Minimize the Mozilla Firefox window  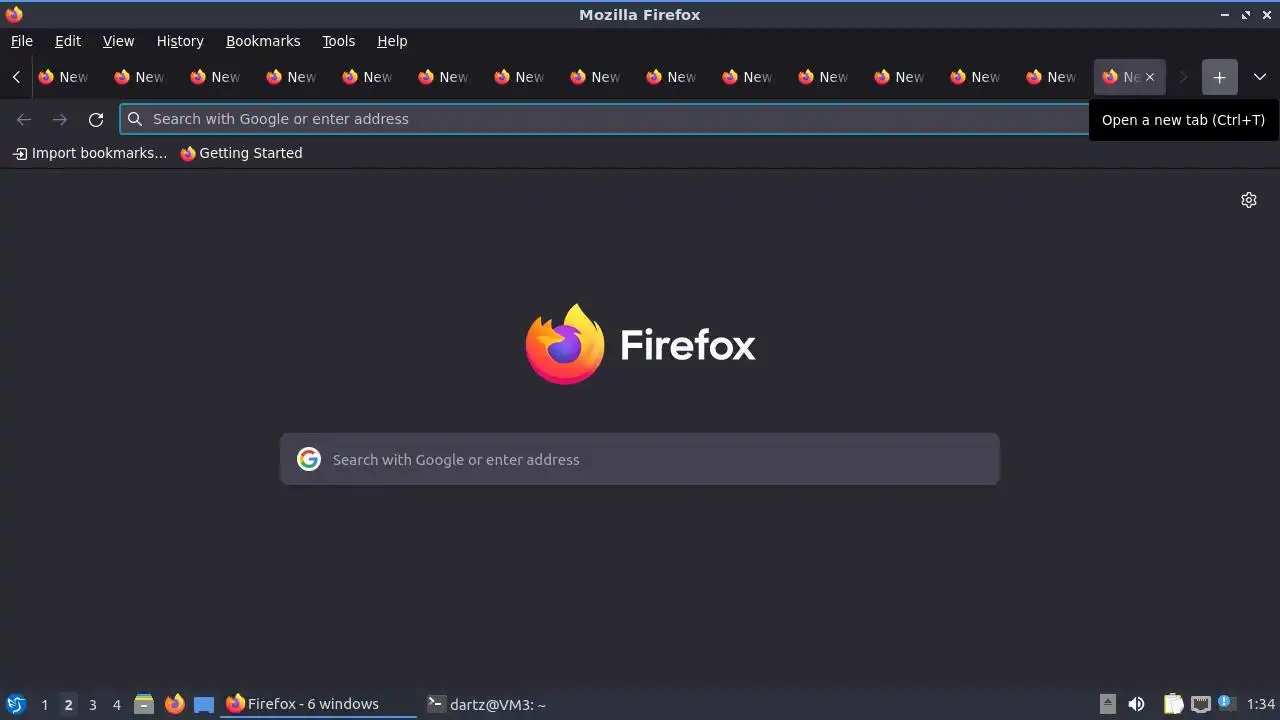(x=1225, y=15)
